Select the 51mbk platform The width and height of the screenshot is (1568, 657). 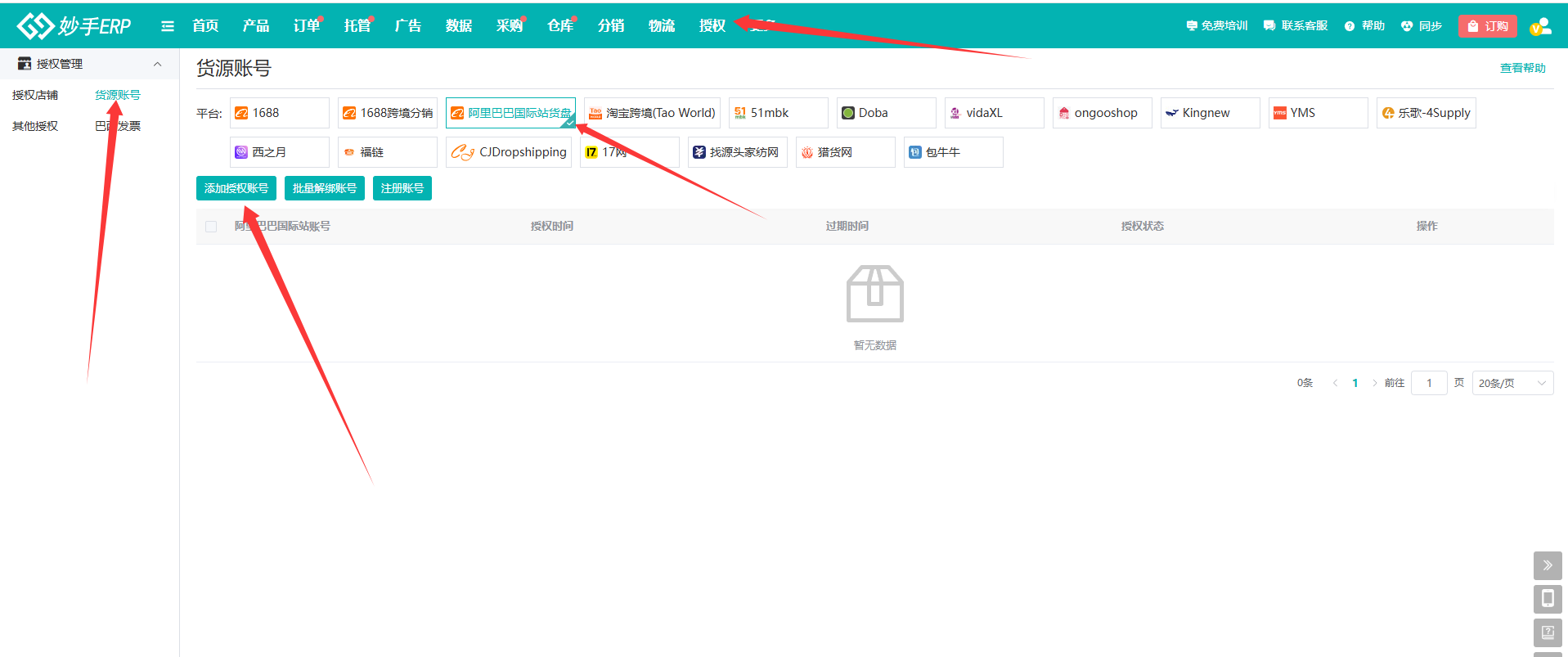point(779,113)
